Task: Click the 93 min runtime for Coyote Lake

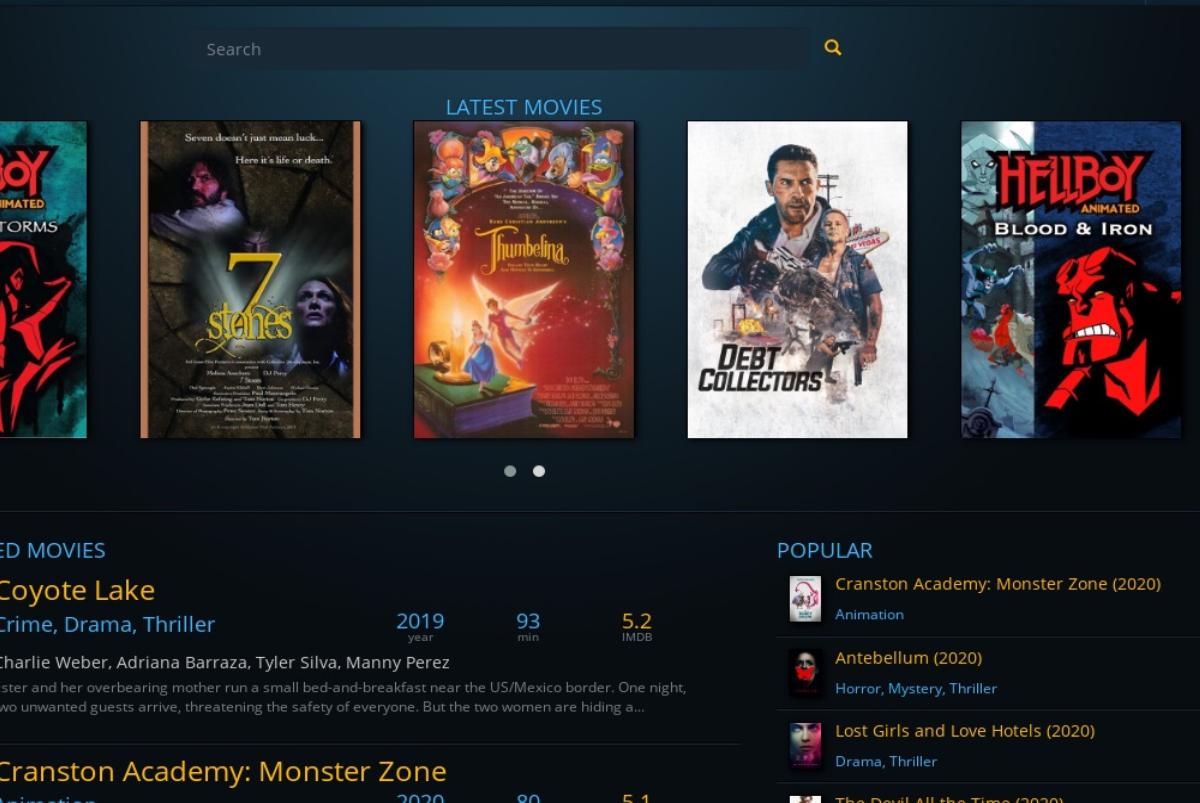Action: tap(528, 621)
